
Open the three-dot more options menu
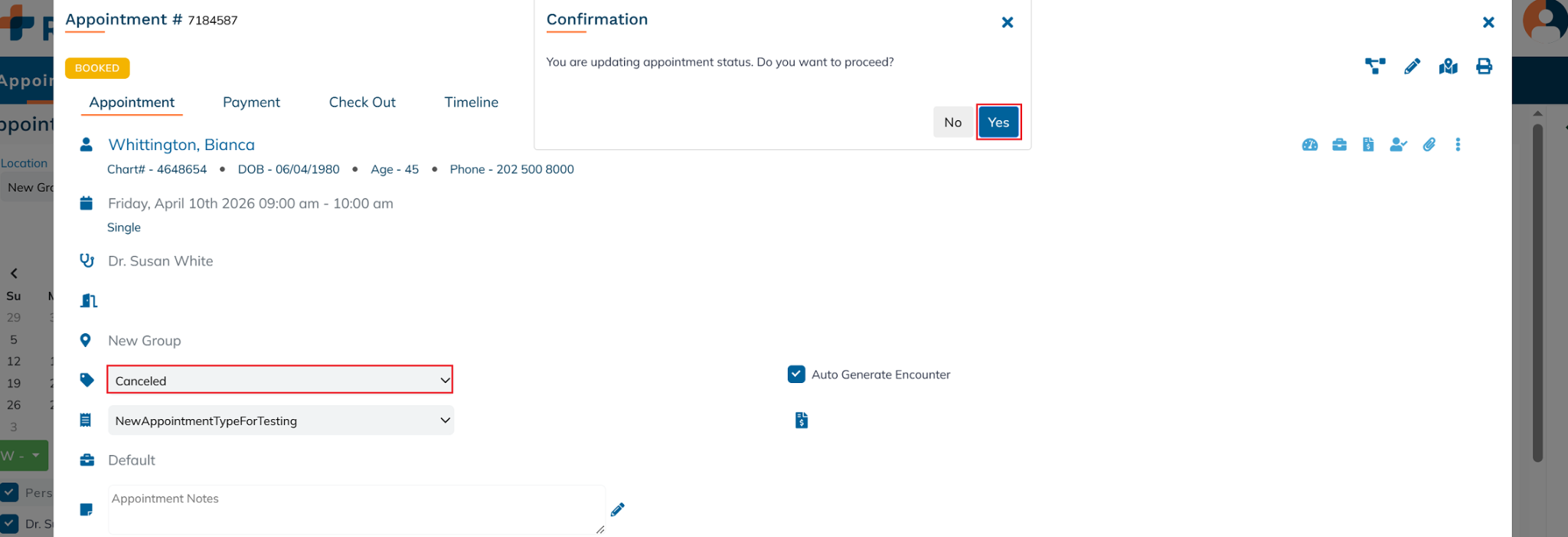pos(1458,145)
